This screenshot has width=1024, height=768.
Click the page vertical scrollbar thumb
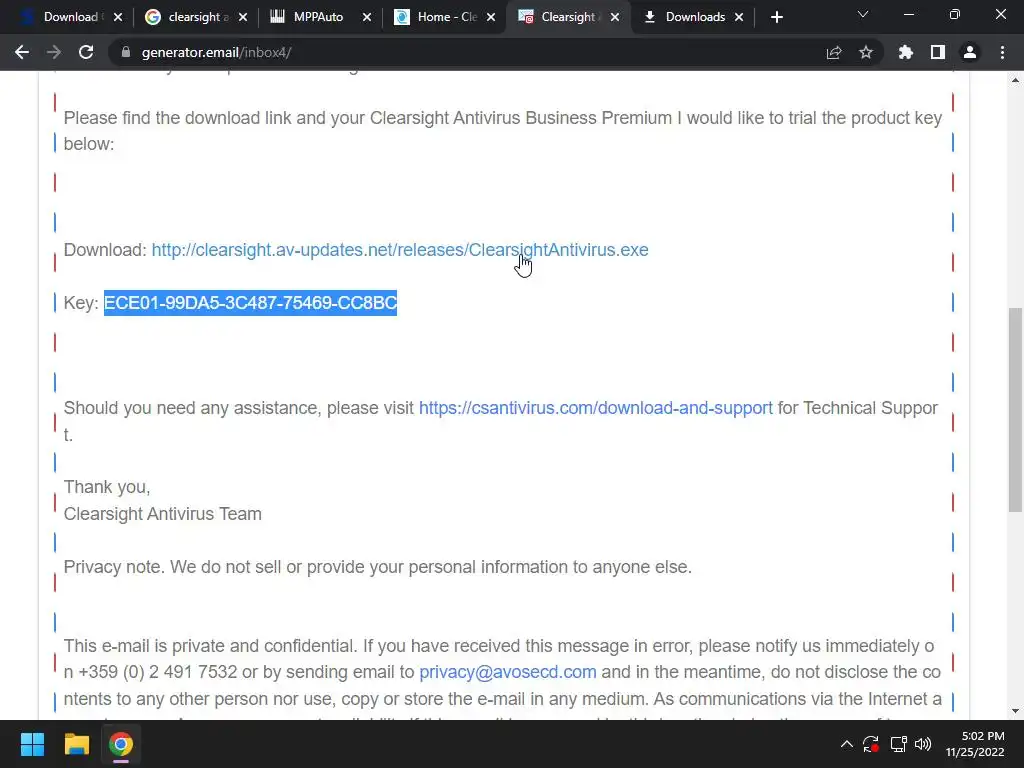point(1015,409)
